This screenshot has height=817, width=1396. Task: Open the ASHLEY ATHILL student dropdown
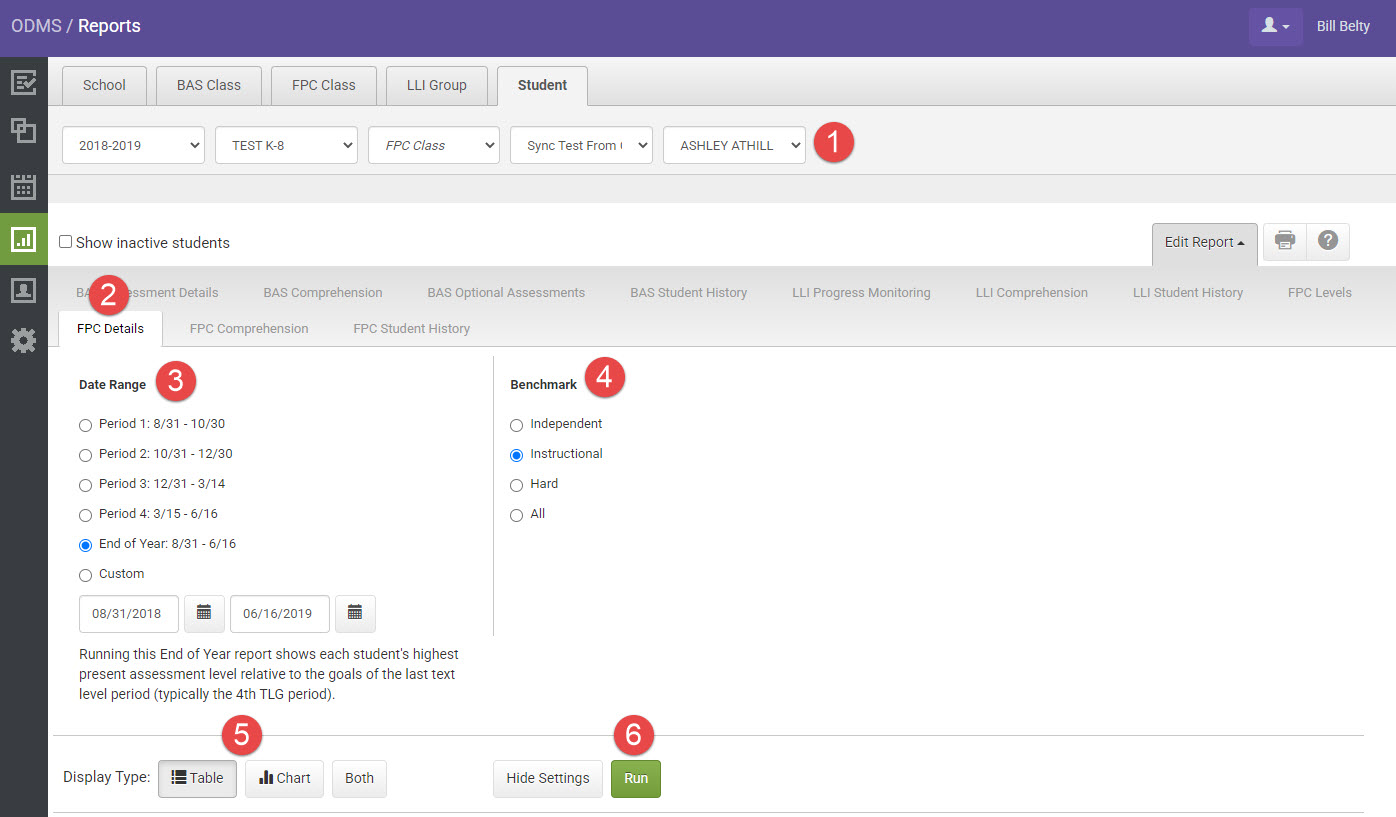[734, 145]
